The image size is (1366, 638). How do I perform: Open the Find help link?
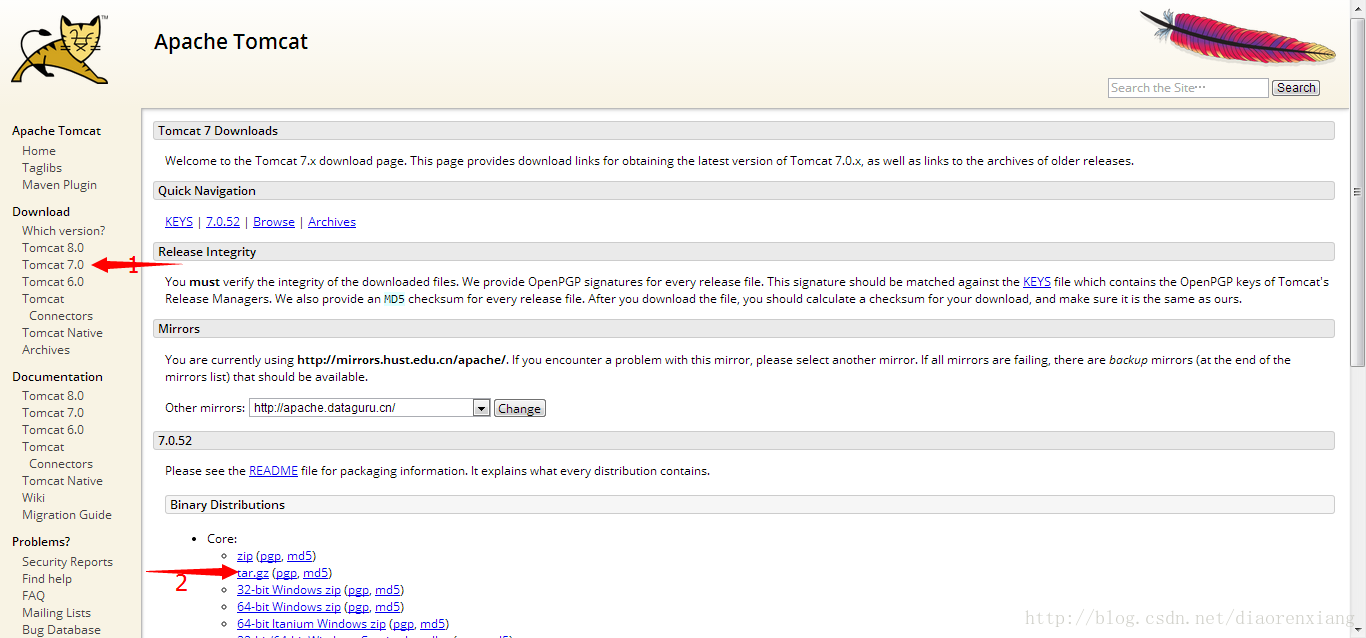point(47,579)
